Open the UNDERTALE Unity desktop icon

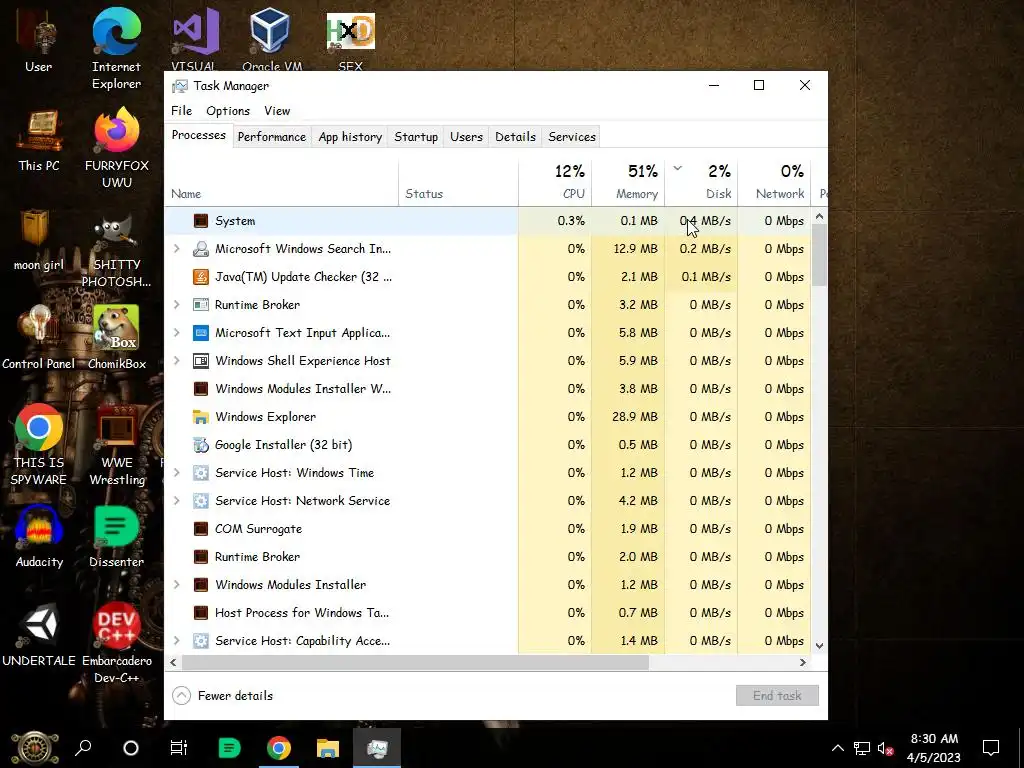pyautogui.click(x=39, y=635)
